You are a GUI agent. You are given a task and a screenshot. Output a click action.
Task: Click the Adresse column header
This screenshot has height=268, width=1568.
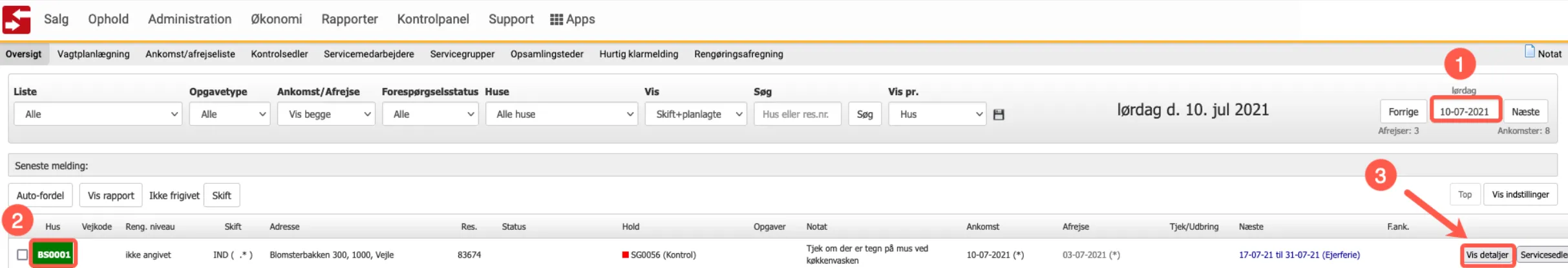pyautogui.click(x=284, y=227)
